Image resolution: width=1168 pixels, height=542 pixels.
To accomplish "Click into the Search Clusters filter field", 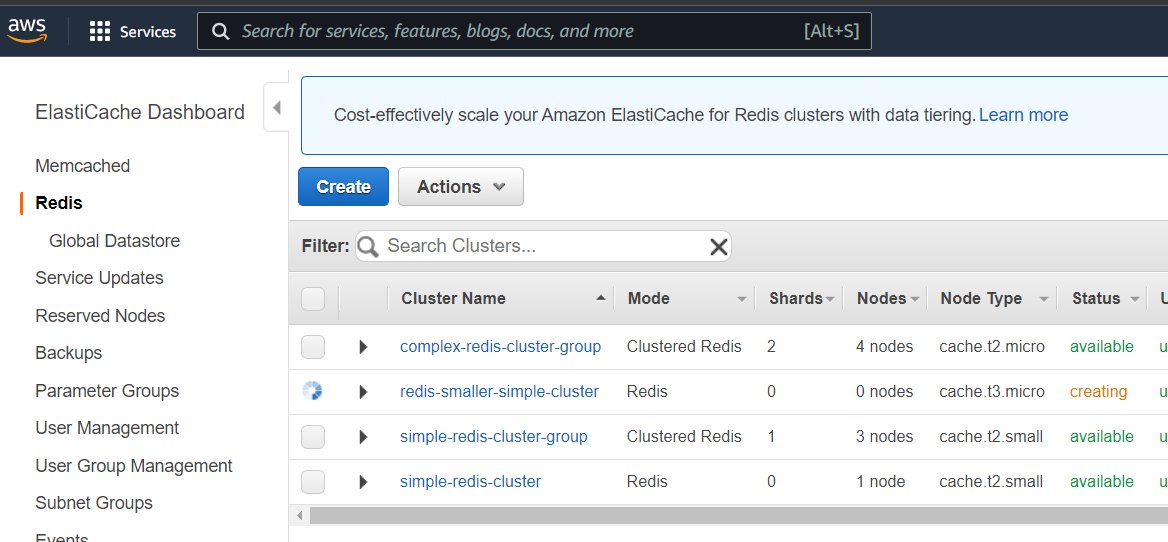I will point(543,246).
